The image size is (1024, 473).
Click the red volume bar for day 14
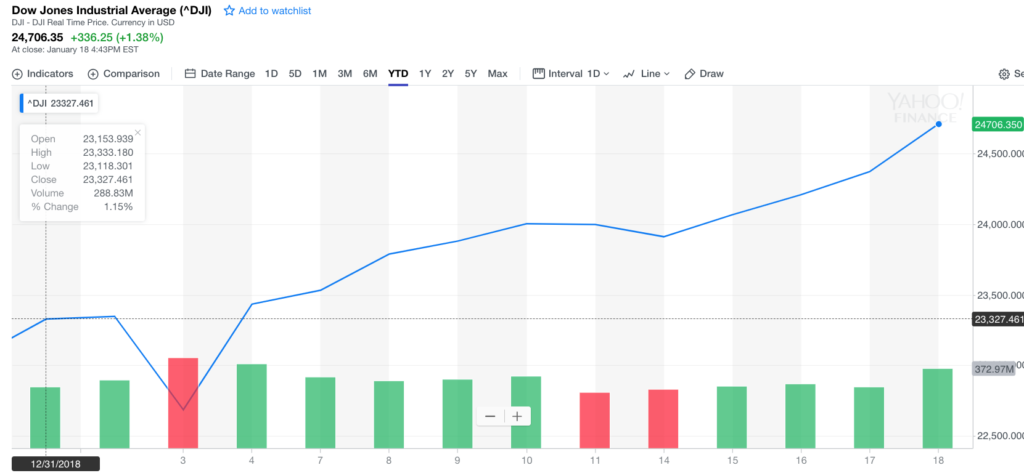pyautogui.click(x=663, y=419)
